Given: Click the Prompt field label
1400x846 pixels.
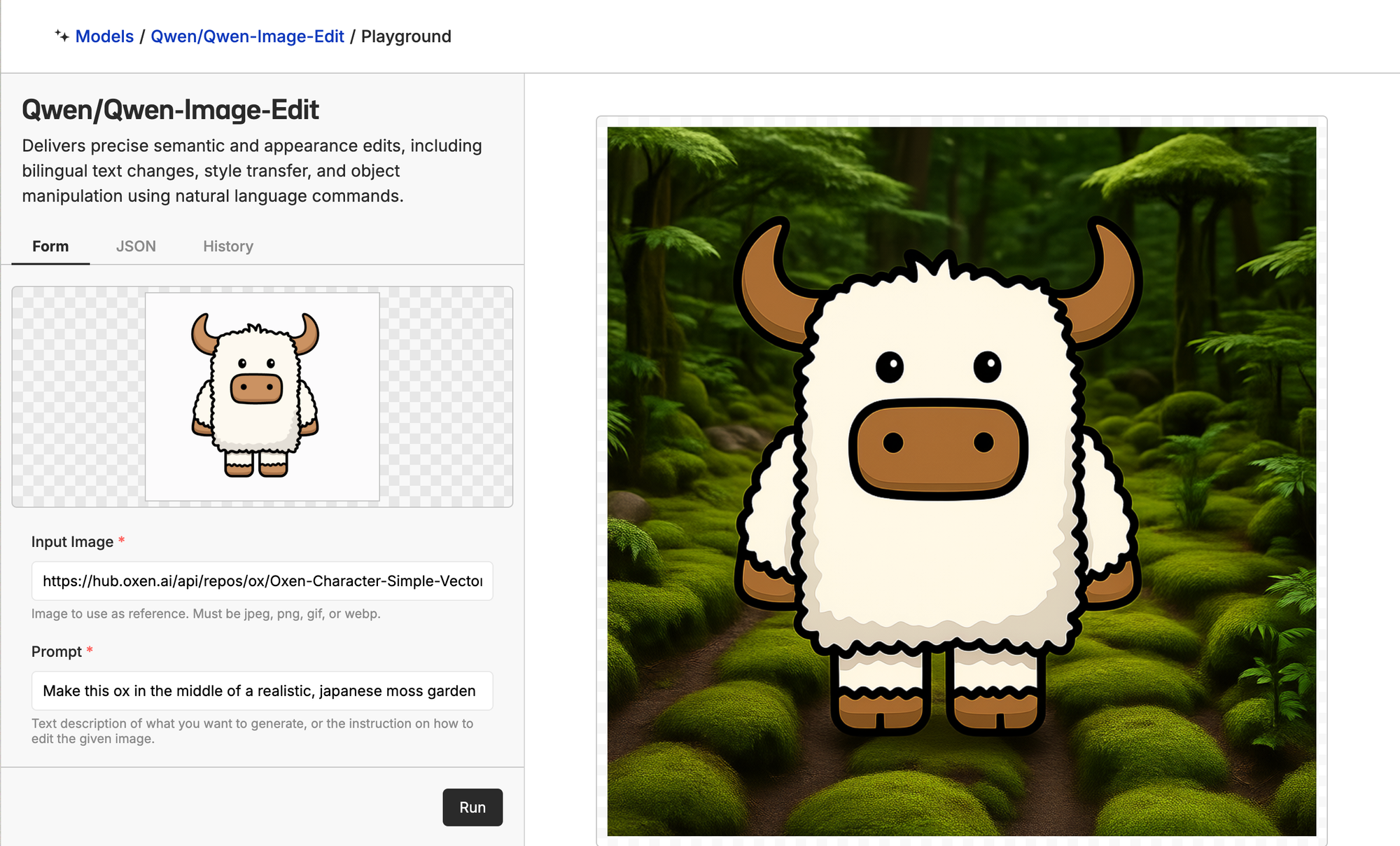Looking at the screenshot, I should point(57,652).
